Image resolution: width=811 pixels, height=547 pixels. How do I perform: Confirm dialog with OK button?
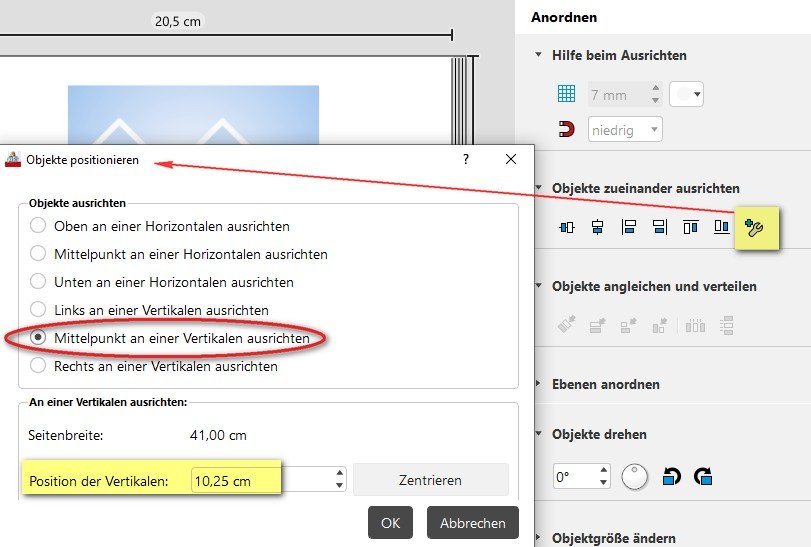click(x=391, y=523)
